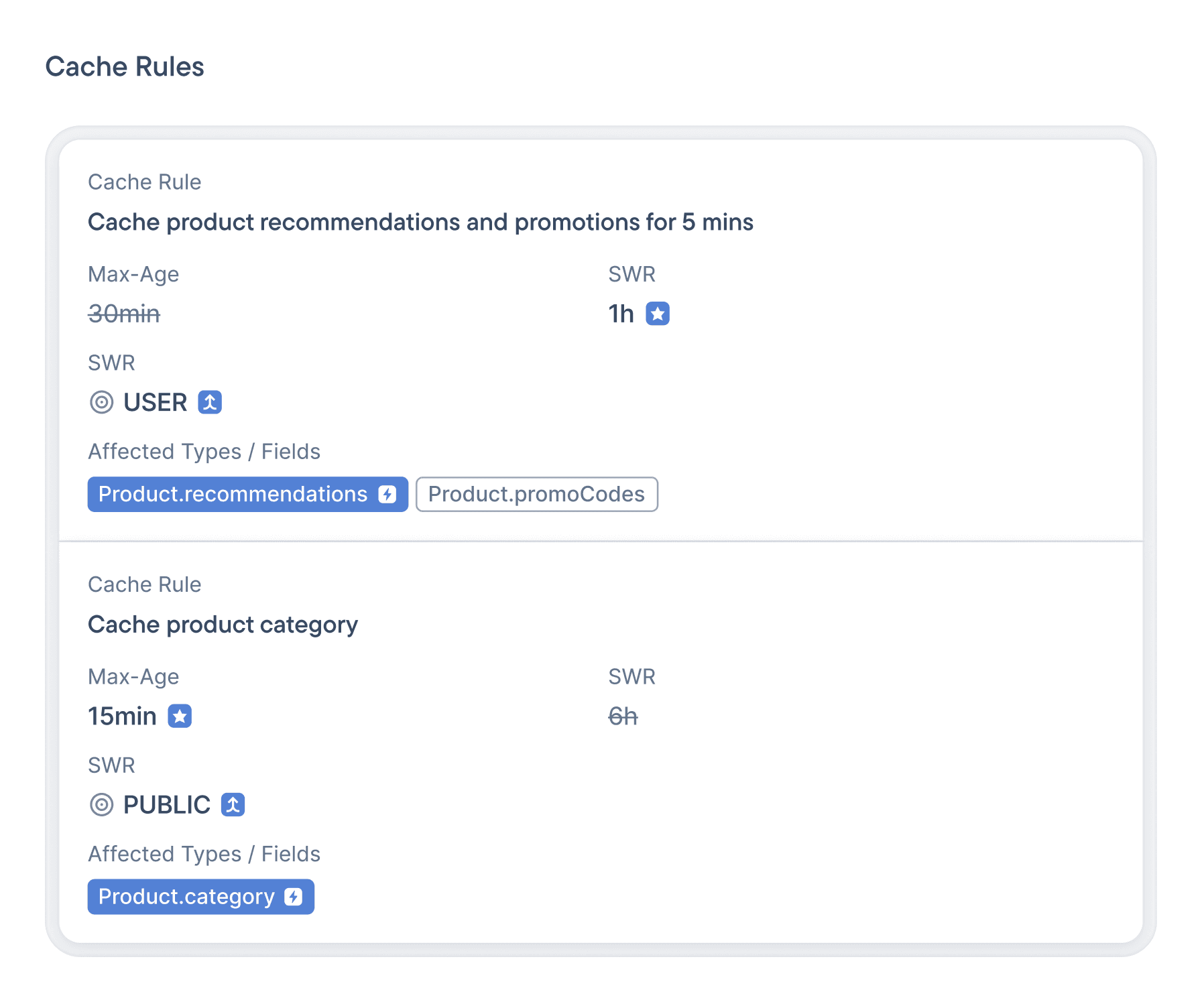Click lightning icon in Product.category tag
The width and height of the screenshot is (1204, 1004).
[294, 897]
